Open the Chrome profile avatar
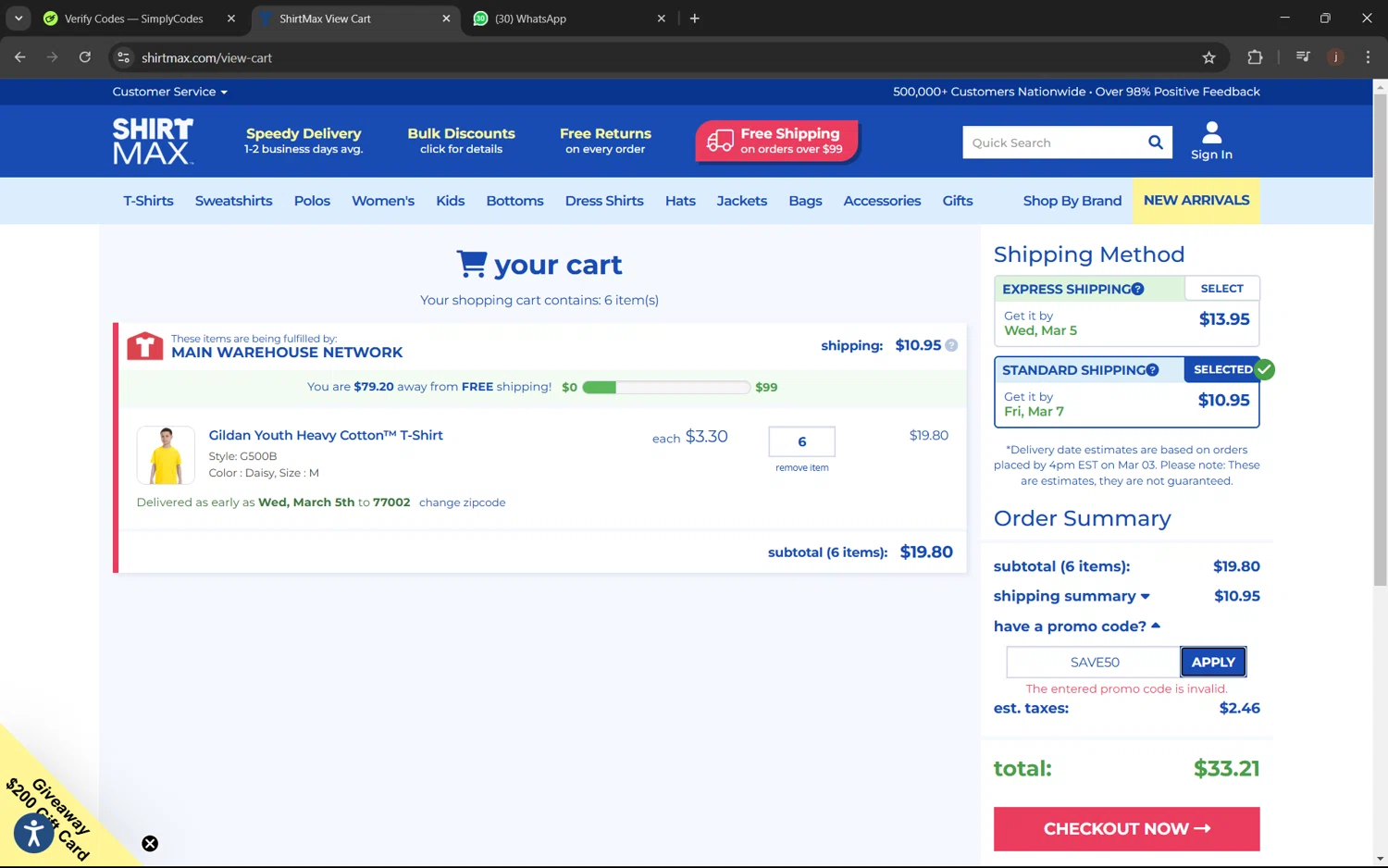The image size is (1388, 868). click(1335, 57)
